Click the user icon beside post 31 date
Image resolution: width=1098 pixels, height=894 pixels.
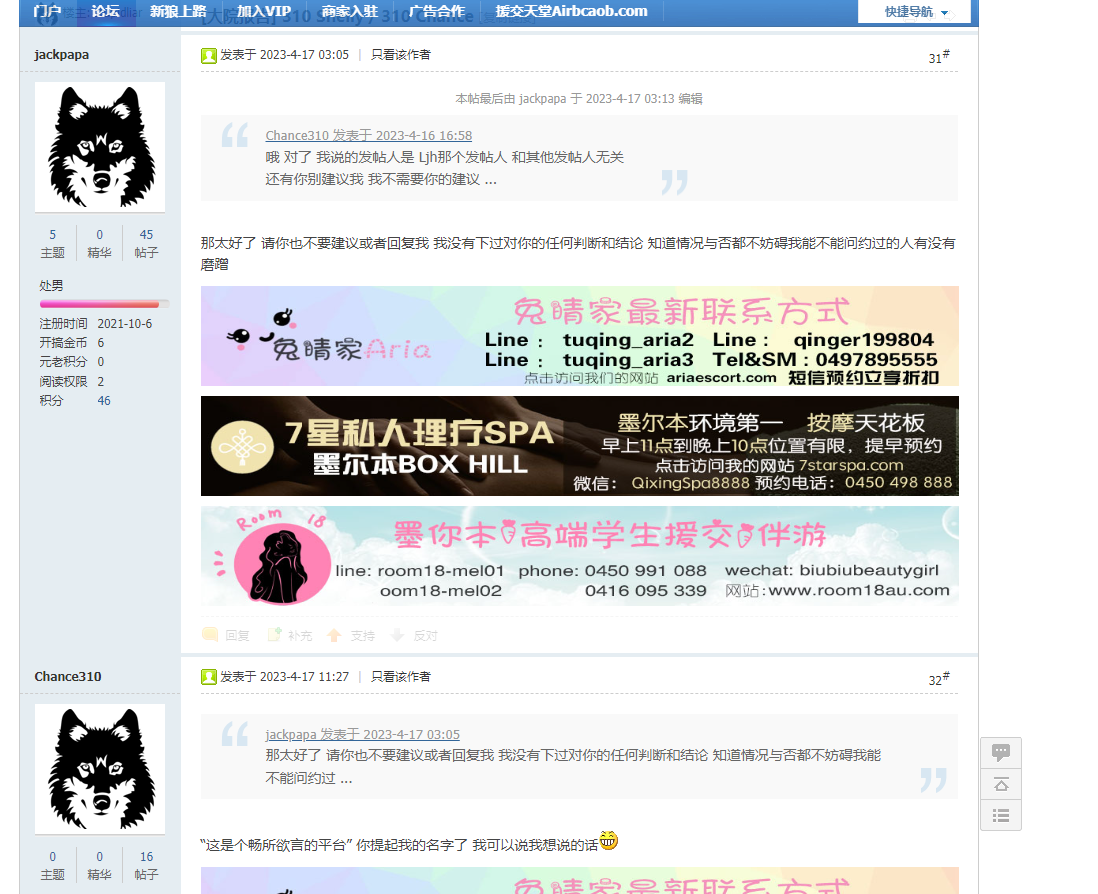click(209, 55)
